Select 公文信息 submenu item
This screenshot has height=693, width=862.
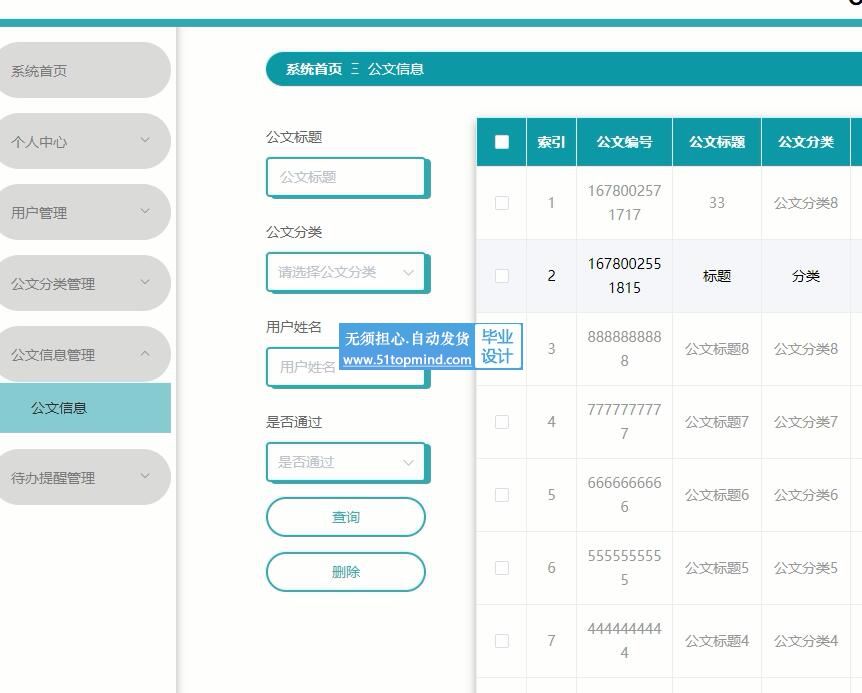point(84,408)
